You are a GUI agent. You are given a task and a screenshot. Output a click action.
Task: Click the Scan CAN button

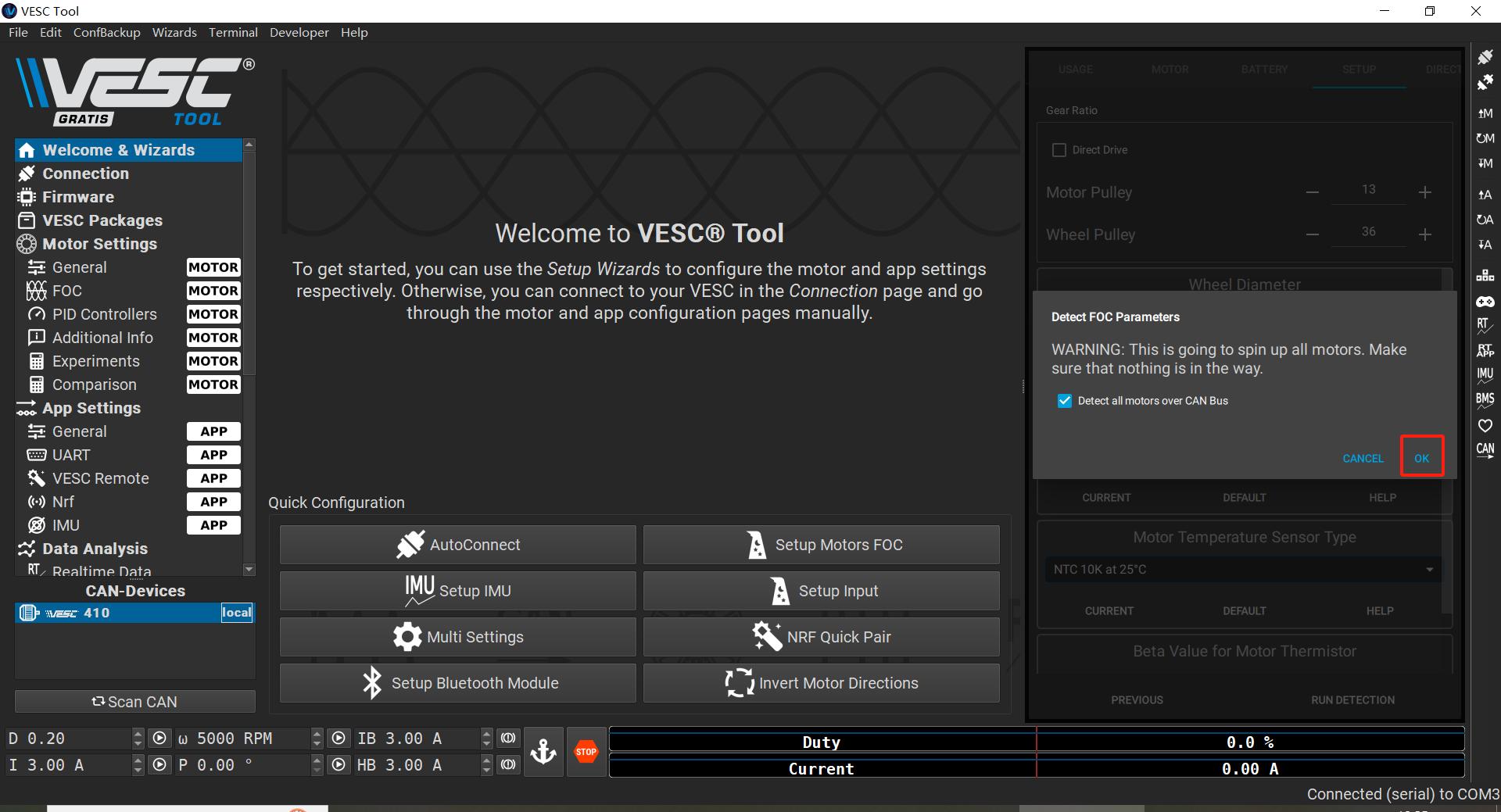click(134, 702)
